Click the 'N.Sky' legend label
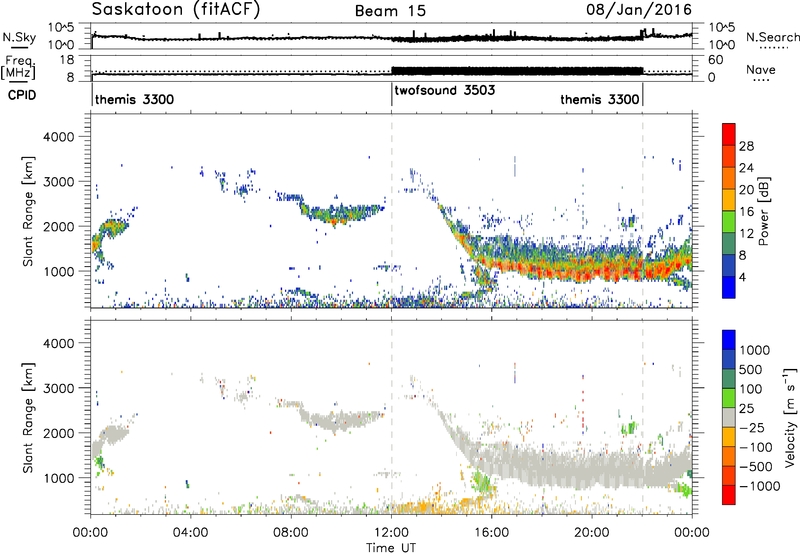 (x=19, y=37)
